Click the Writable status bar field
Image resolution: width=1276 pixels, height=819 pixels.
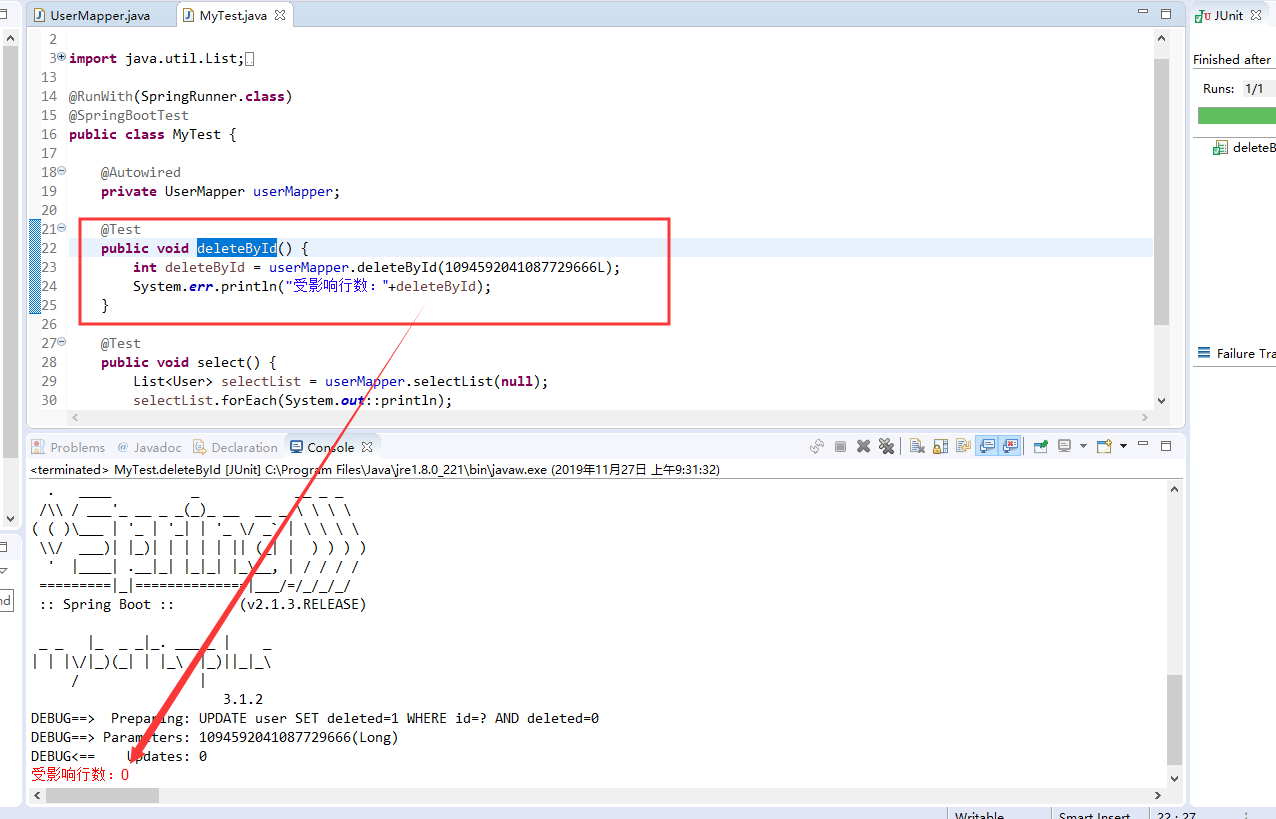point(980,815)
